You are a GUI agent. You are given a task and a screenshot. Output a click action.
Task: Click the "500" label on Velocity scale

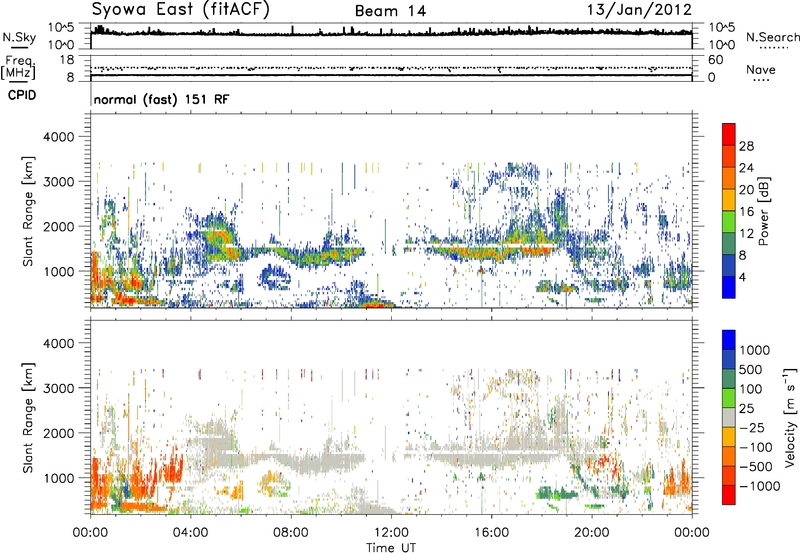click(x=751, y=369)
